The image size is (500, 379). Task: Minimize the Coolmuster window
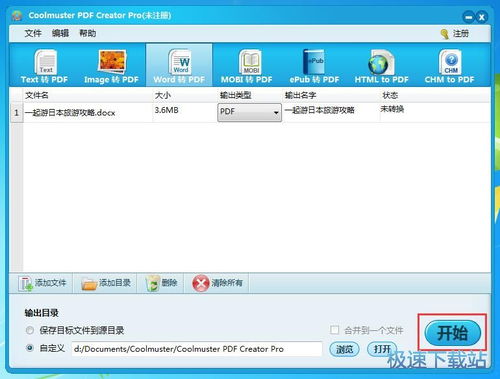pyautogui.click(x=469, y=17)
